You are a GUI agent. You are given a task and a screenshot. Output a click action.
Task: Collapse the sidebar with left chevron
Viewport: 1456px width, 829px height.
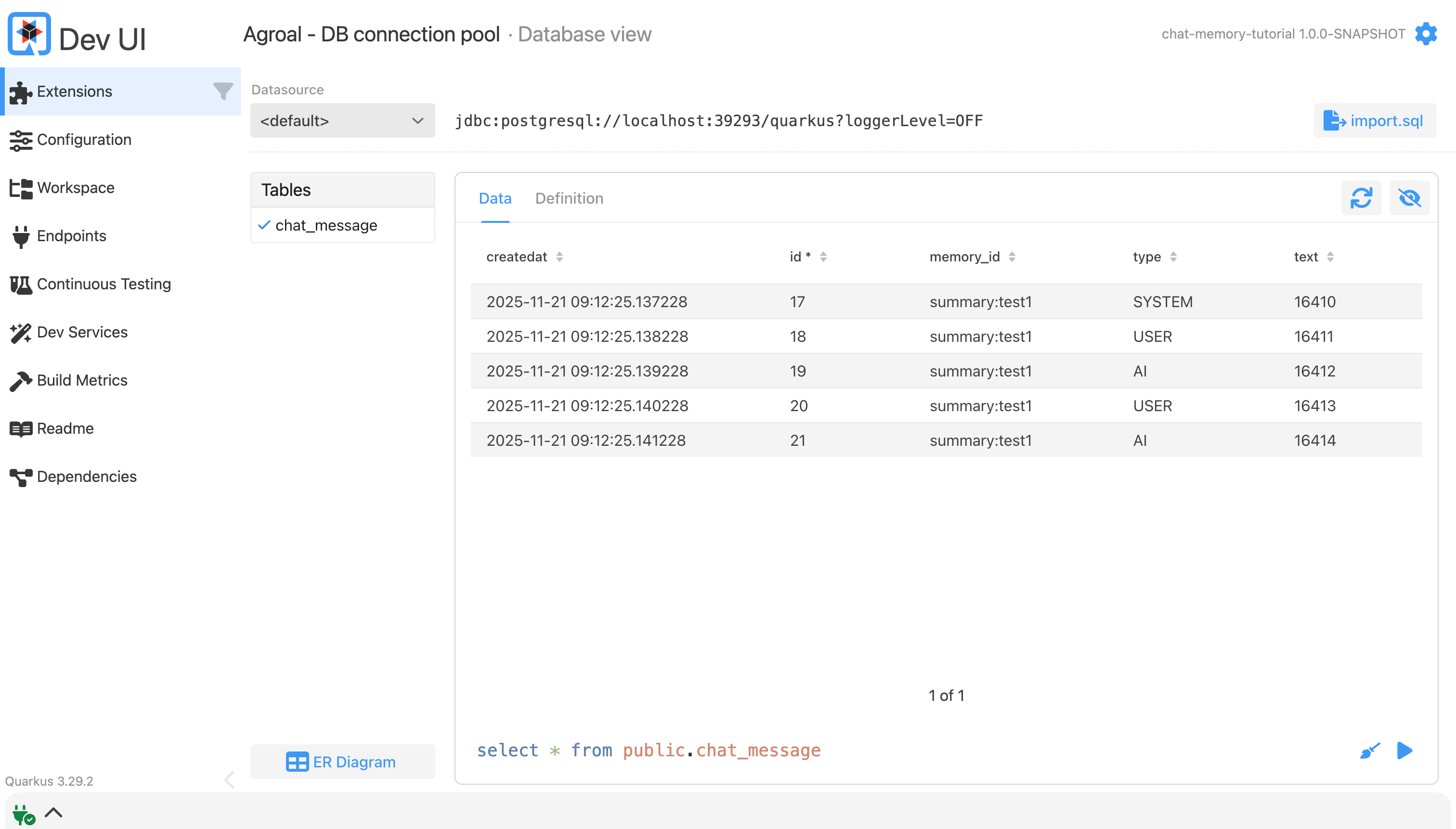tap(230, 779)
